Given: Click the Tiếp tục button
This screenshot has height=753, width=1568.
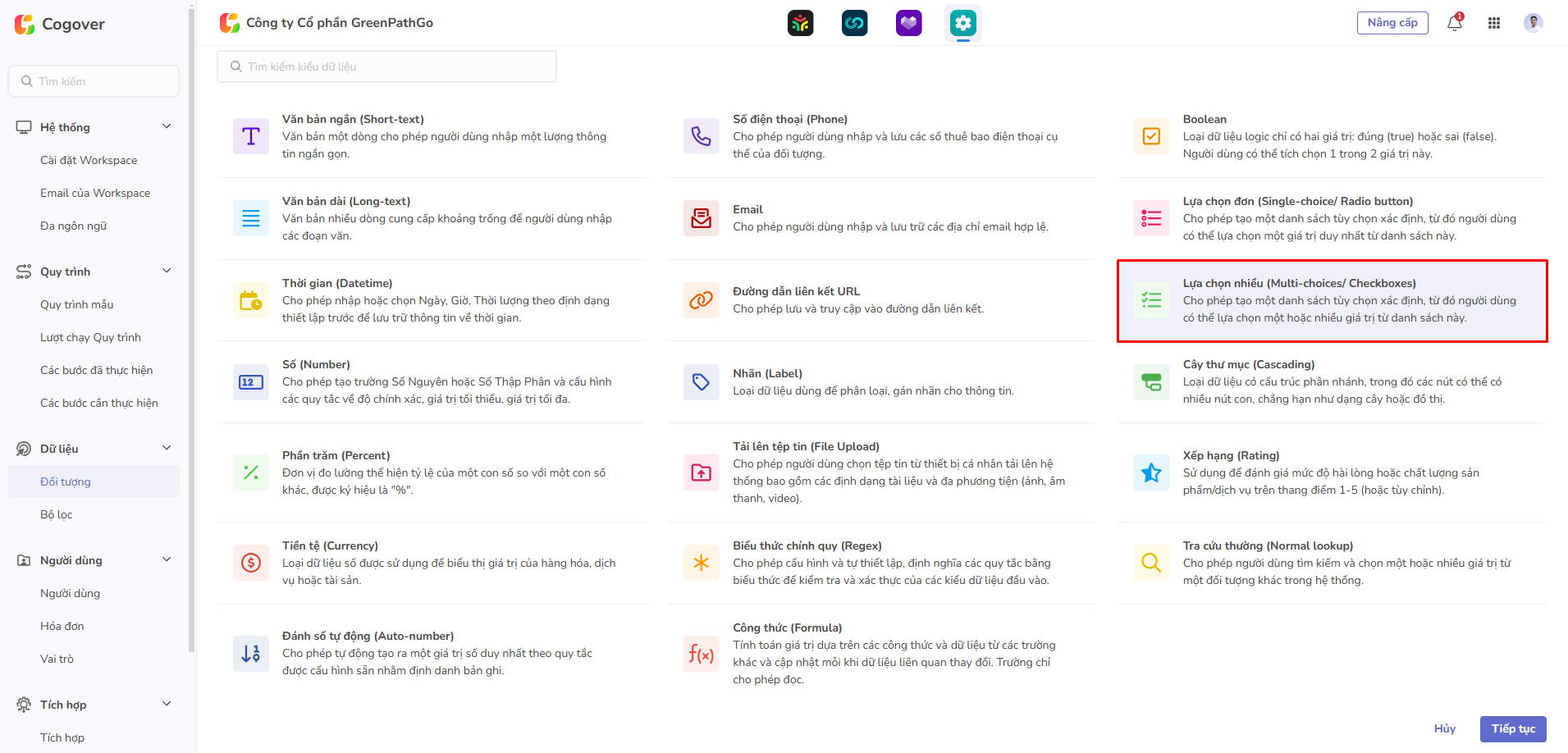Looking at the screenshot, I should (1512, 728).
